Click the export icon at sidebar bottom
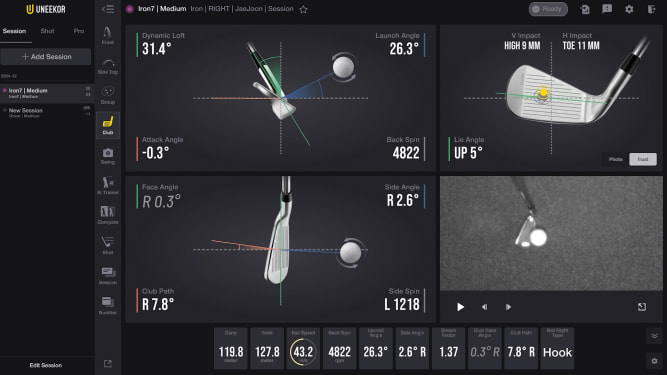The width and height of the screenshot is (667, 375). [x=108, y=364]
